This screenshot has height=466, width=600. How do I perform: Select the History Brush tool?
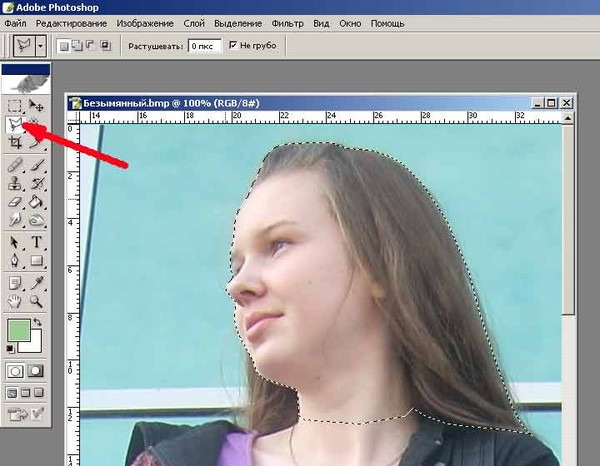click(x=36, y=184)
